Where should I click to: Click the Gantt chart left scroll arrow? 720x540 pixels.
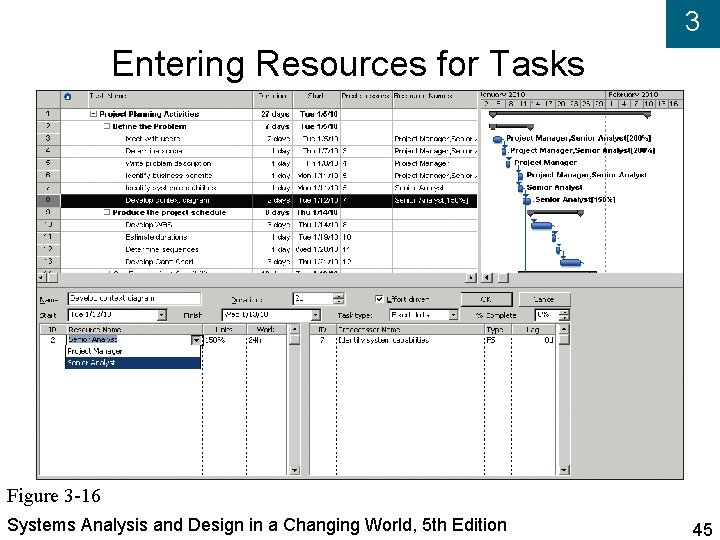point(487,277)
